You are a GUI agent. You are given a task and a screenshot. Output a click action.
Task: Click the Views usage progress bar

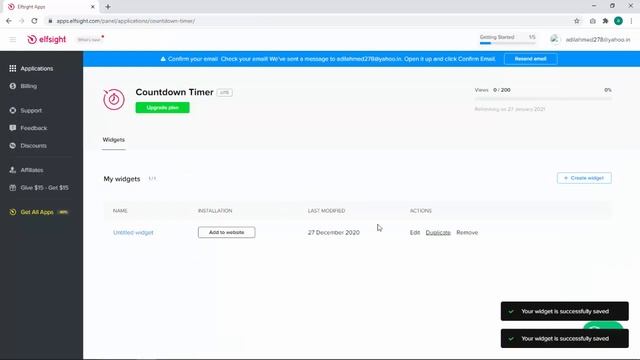coord(543,99)
